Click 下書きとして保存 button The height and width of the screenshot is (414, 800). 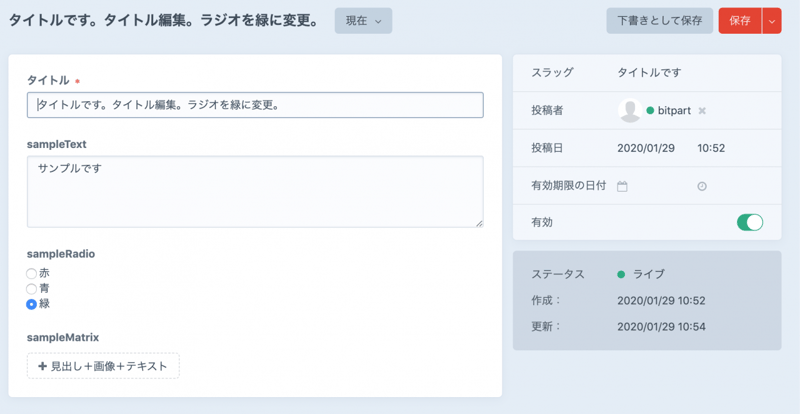point(659,21)
